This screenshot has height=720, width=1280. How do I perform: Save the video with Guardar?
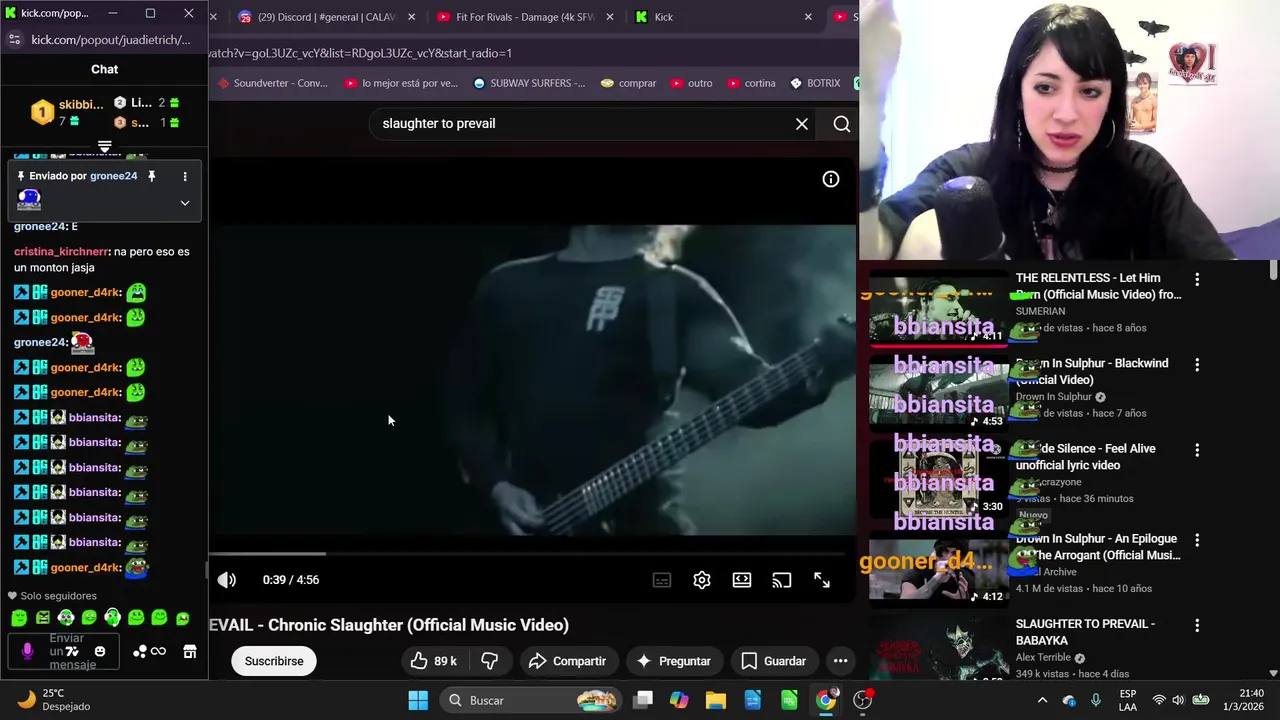774,661
